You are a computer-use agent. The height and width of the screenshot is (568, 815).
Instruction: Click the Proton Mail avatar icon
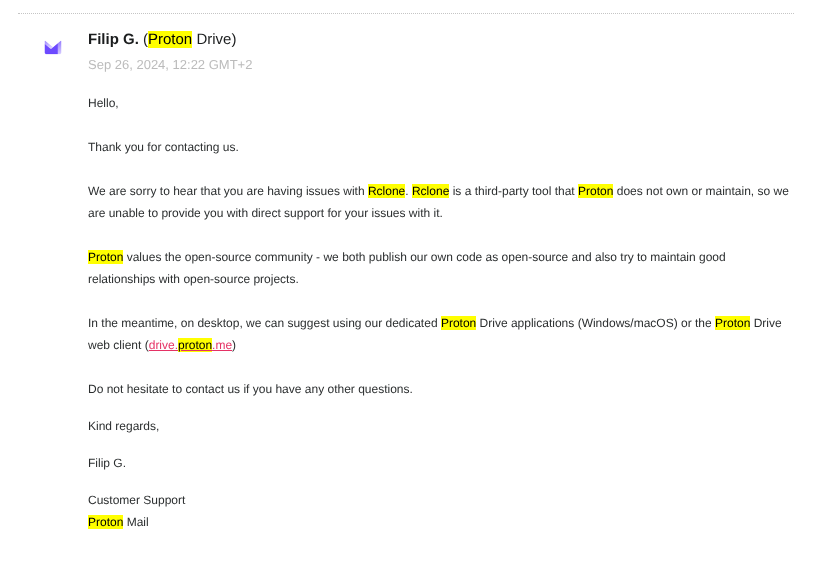[x=53, y=47]
